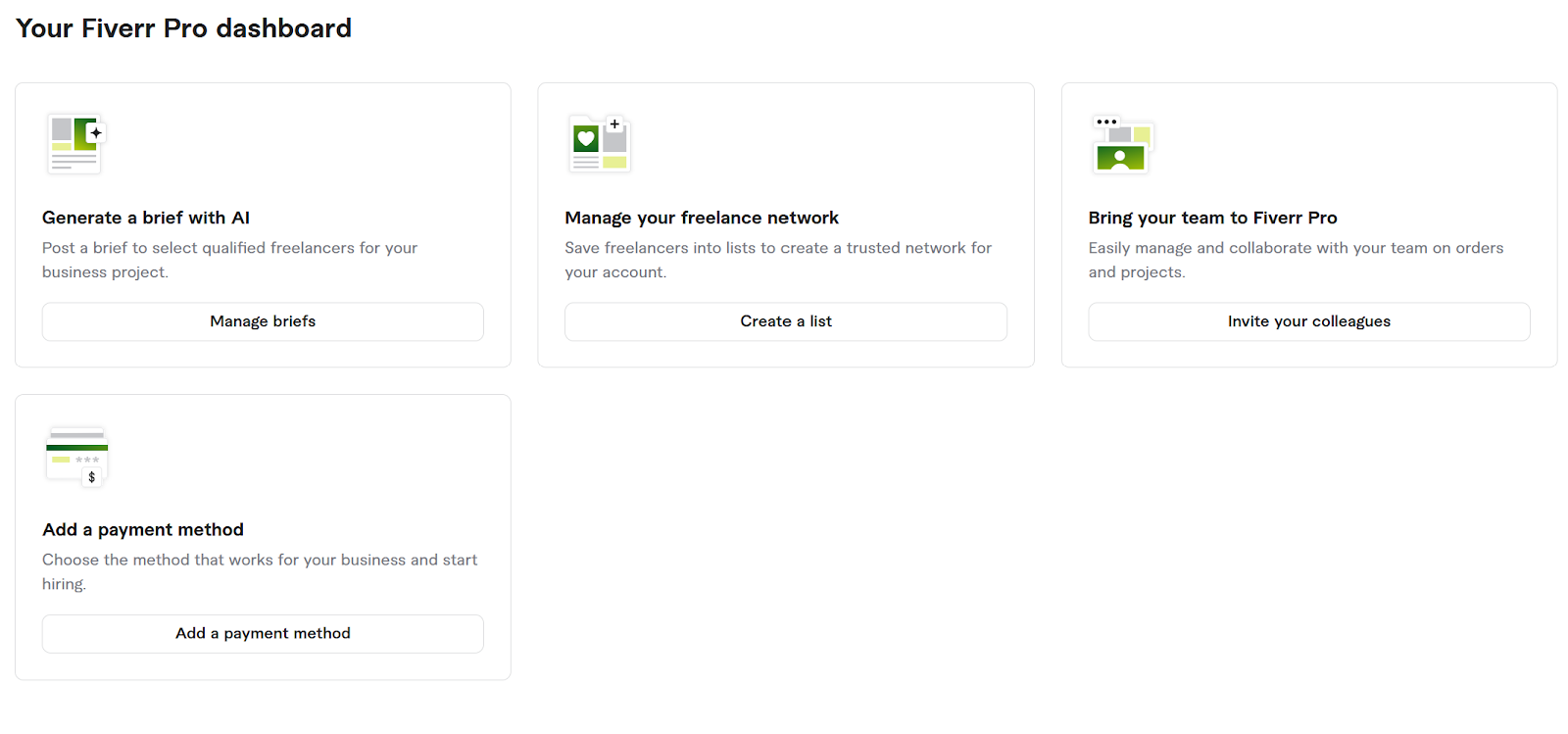The width and height of the screenshot is (1568, 734).
Task: Click the 'Your Fiverr Pro dashboard' title
Action: (183, 28)
